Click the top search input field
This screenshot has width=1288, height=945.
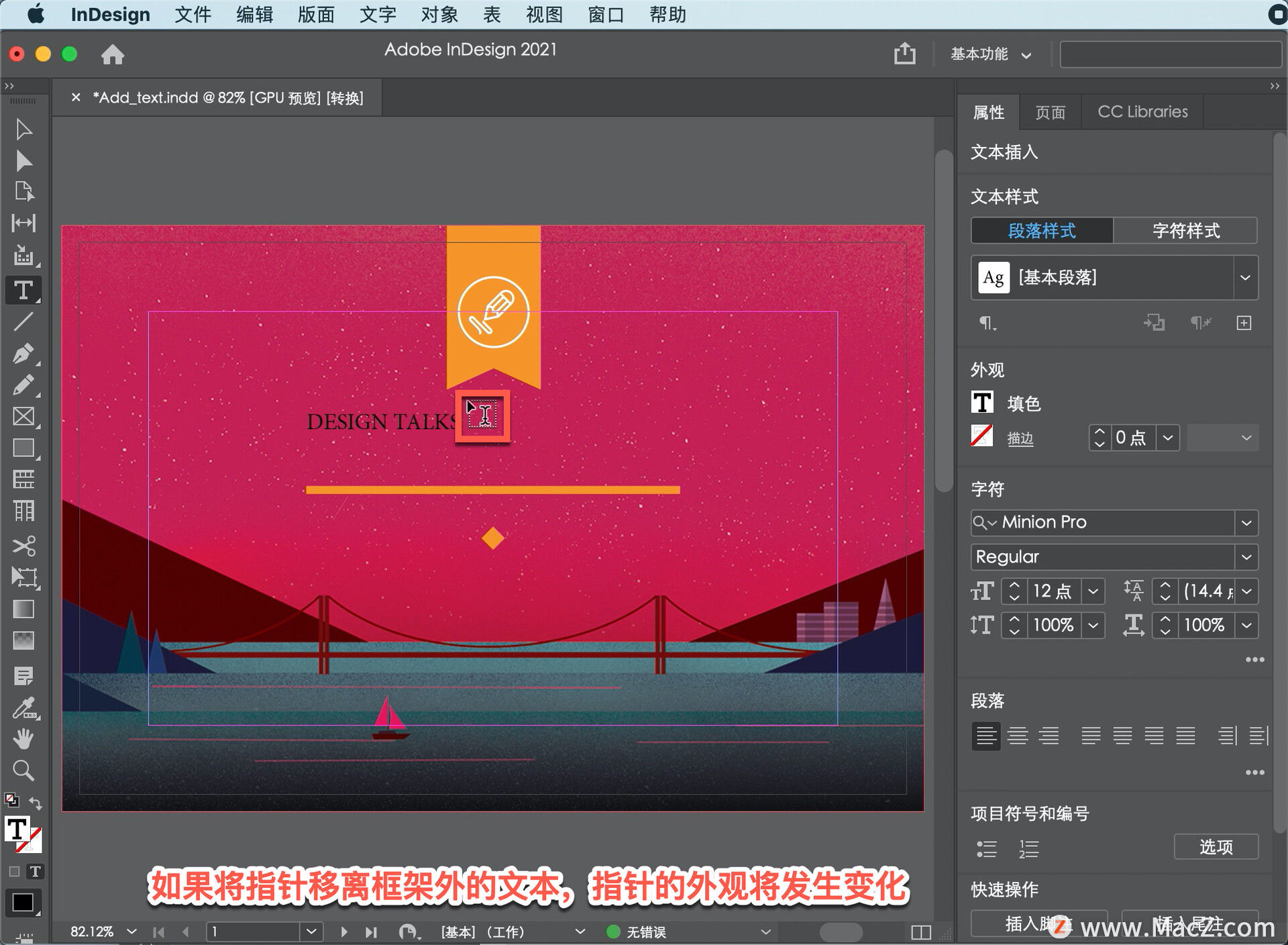1171,54
